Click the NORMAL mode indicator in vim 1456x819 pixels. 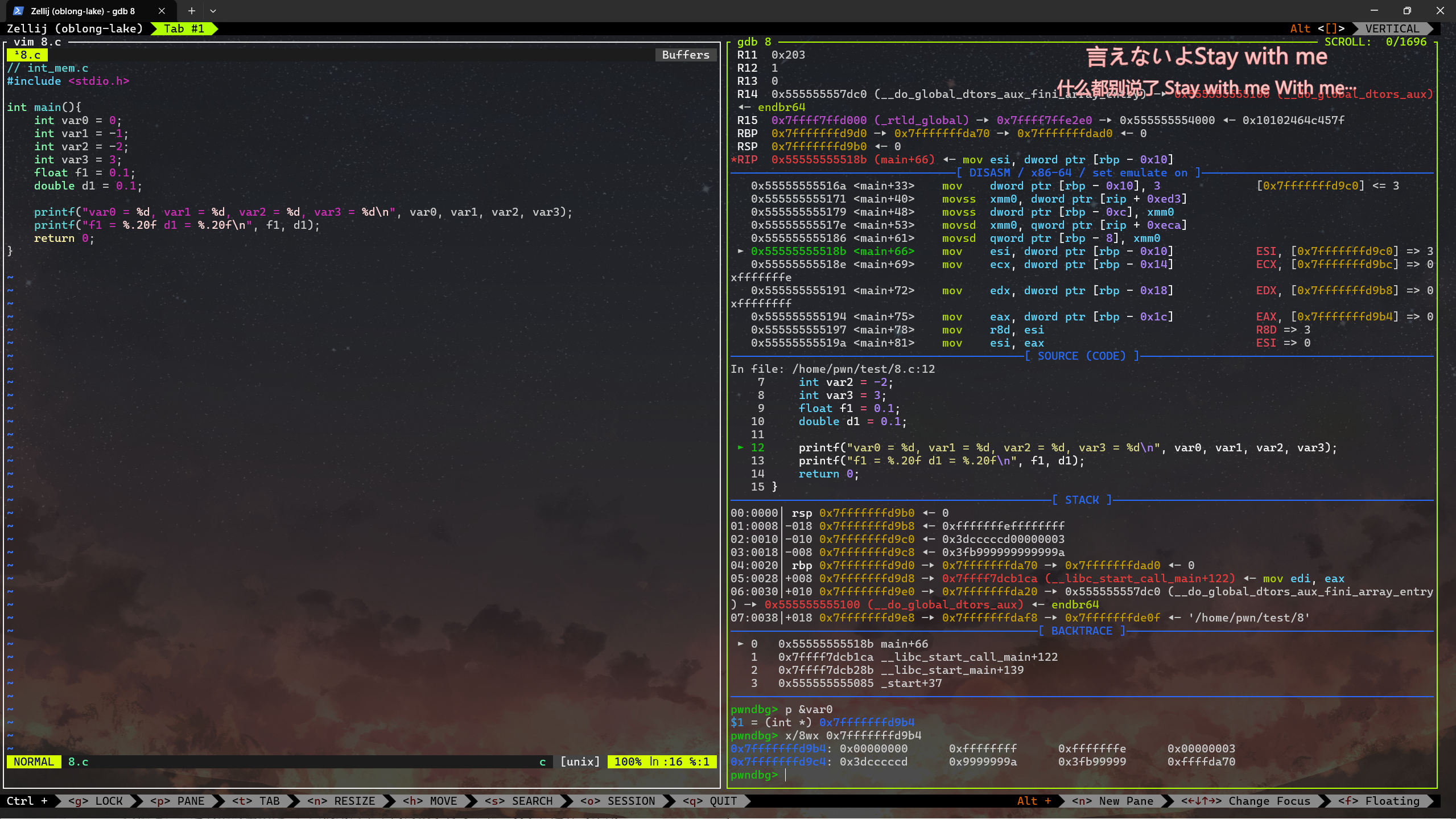point(34,762)
